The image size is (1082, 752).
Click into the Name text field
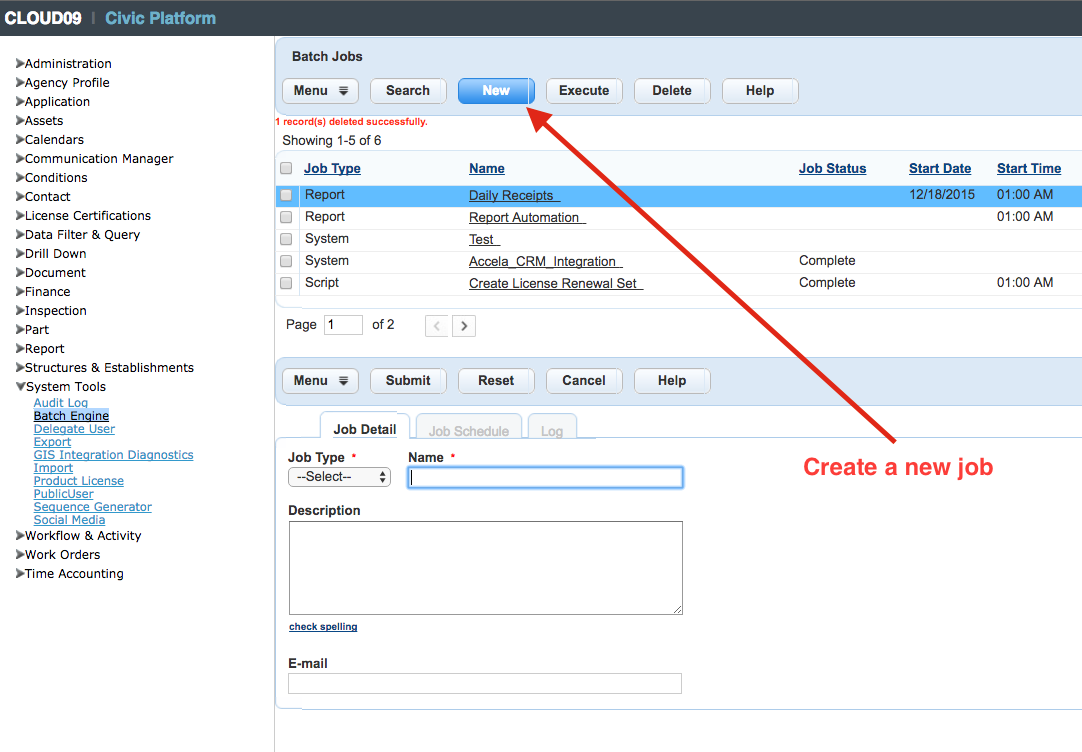(x=545, y=478)
